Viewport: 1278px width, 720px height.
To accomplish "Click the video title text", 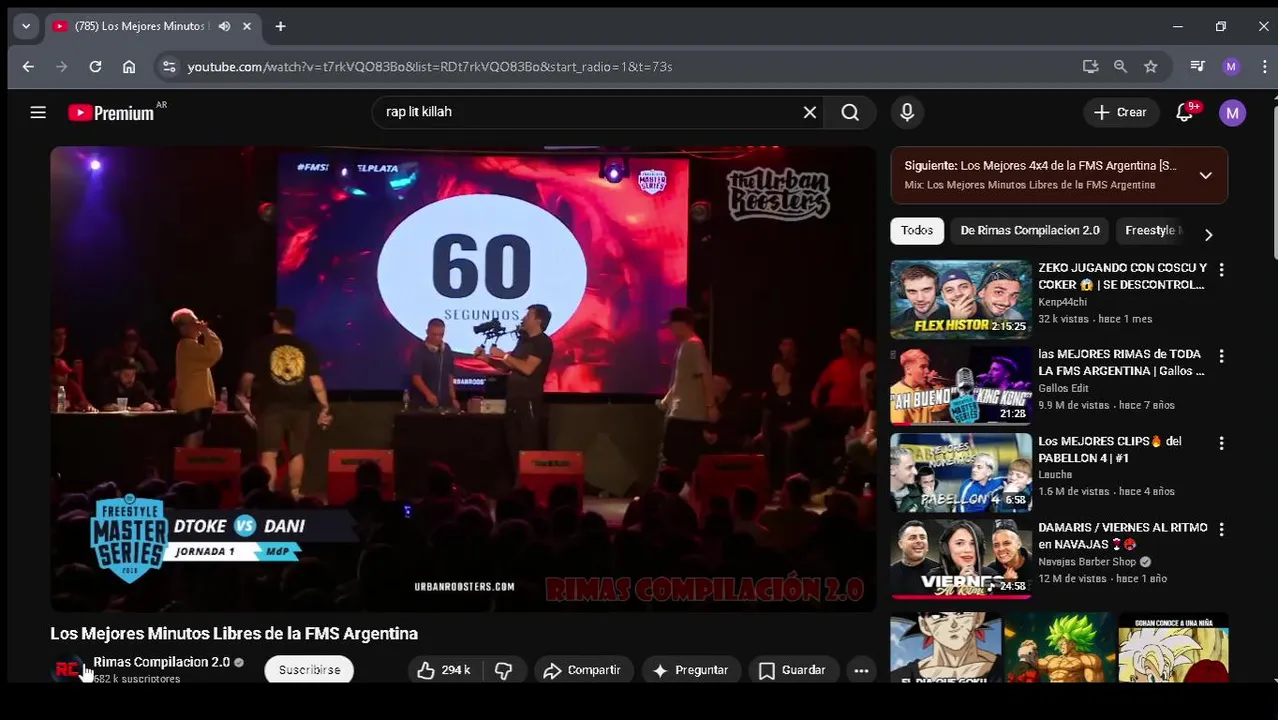I will coord(234,633).
